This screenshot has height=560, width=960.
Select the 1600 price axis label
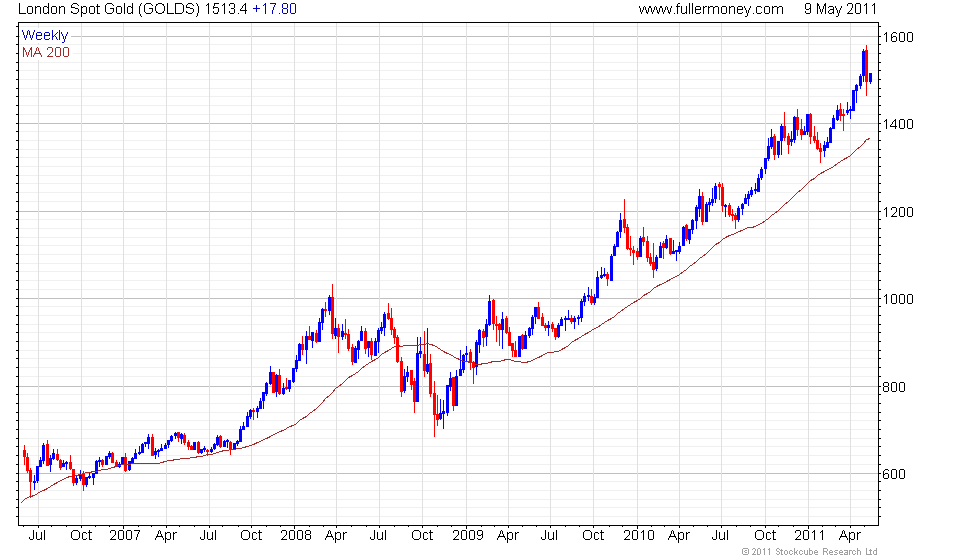pos(898,37)
